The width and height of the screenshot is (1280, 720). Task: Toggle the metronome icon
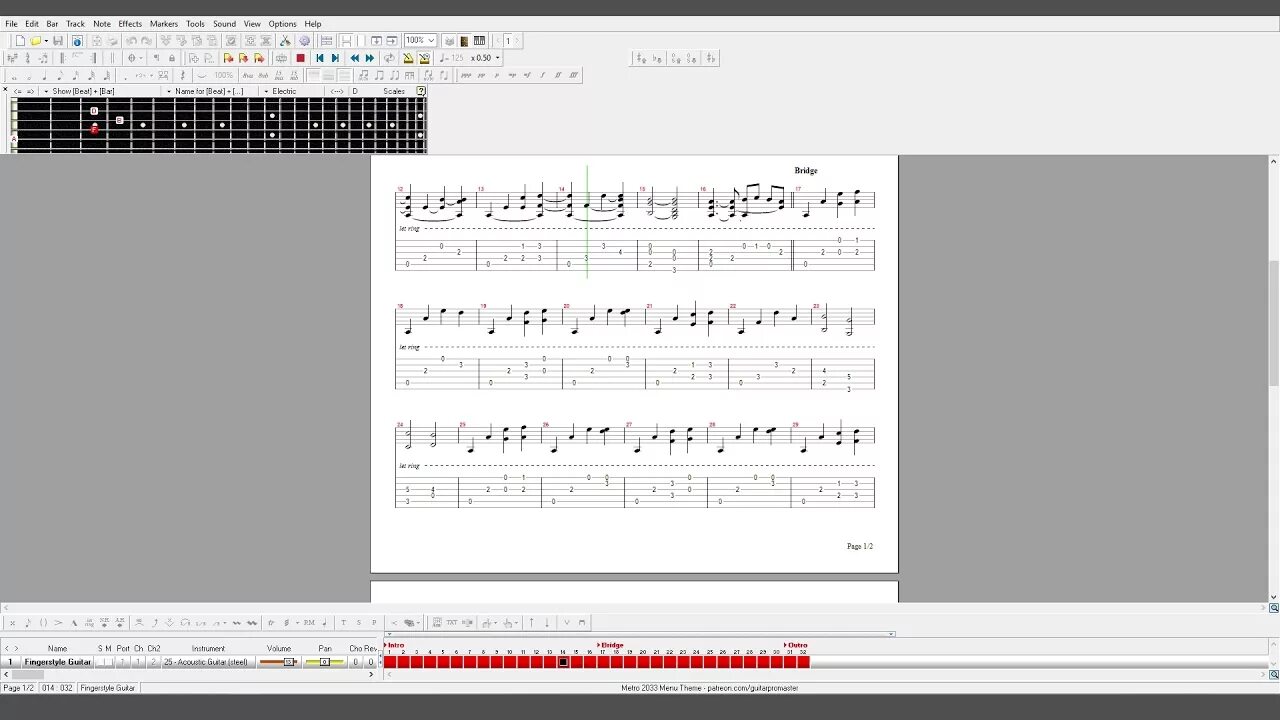pyautogui.click(x=408, y=58)
